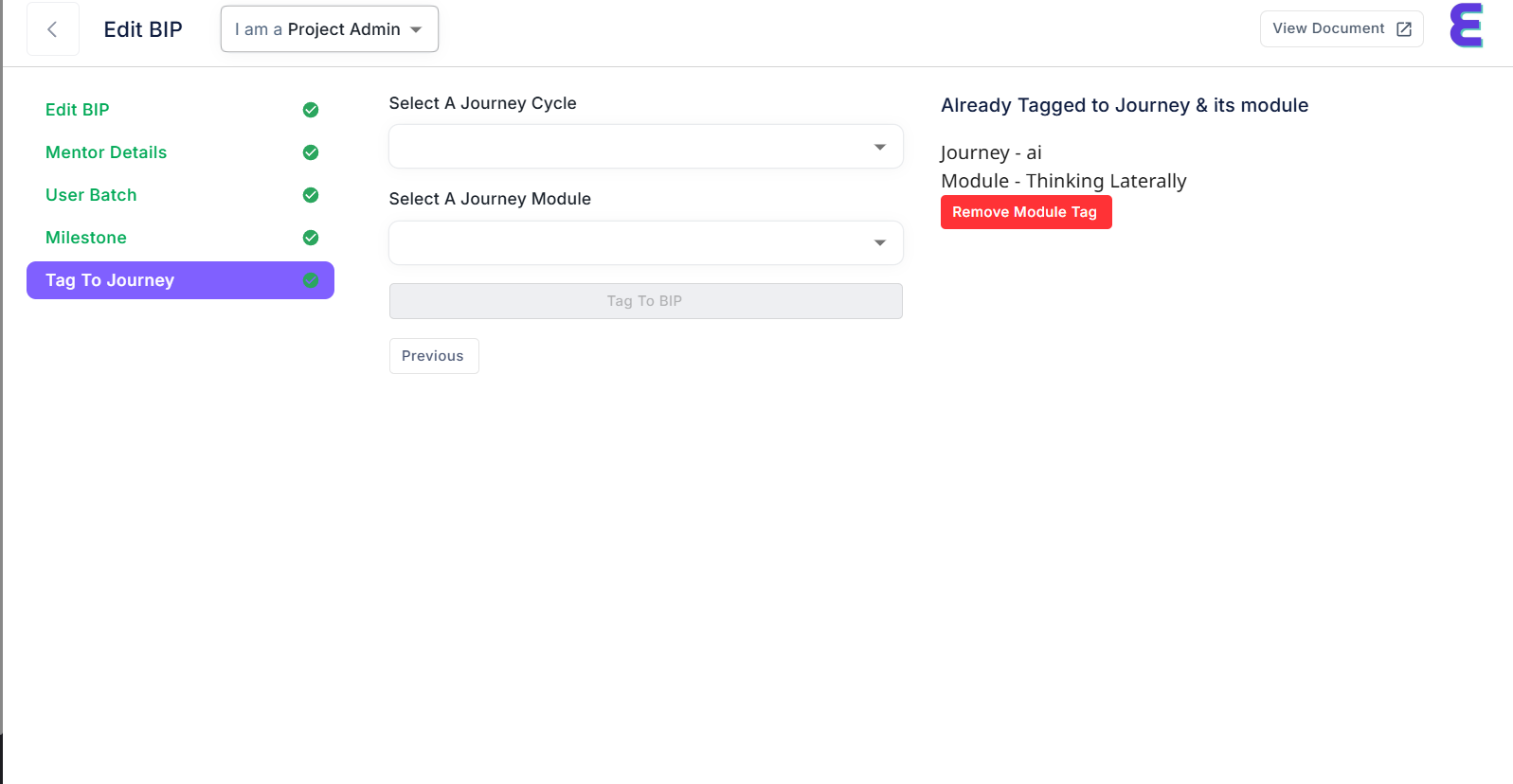Open the Select A Journey Module dropdown
This screenshot has width=1513, height=784.
645,242
